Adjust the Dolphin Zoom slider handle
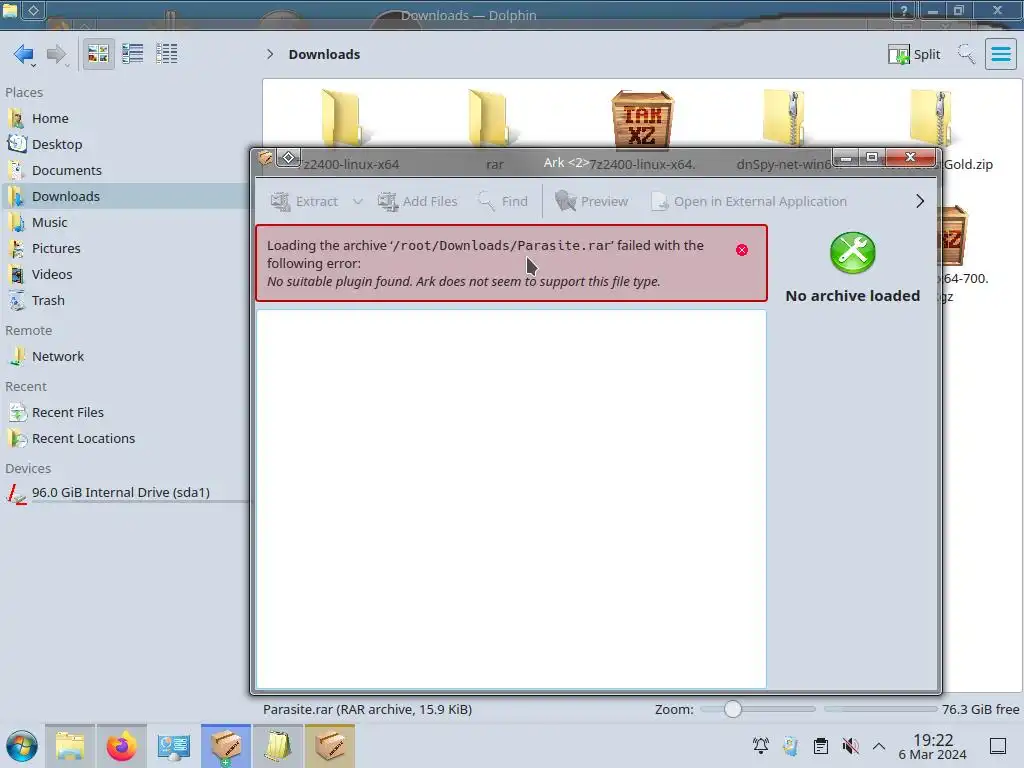The height and width of the screenshot is (768, 1024). coord(733,709)
